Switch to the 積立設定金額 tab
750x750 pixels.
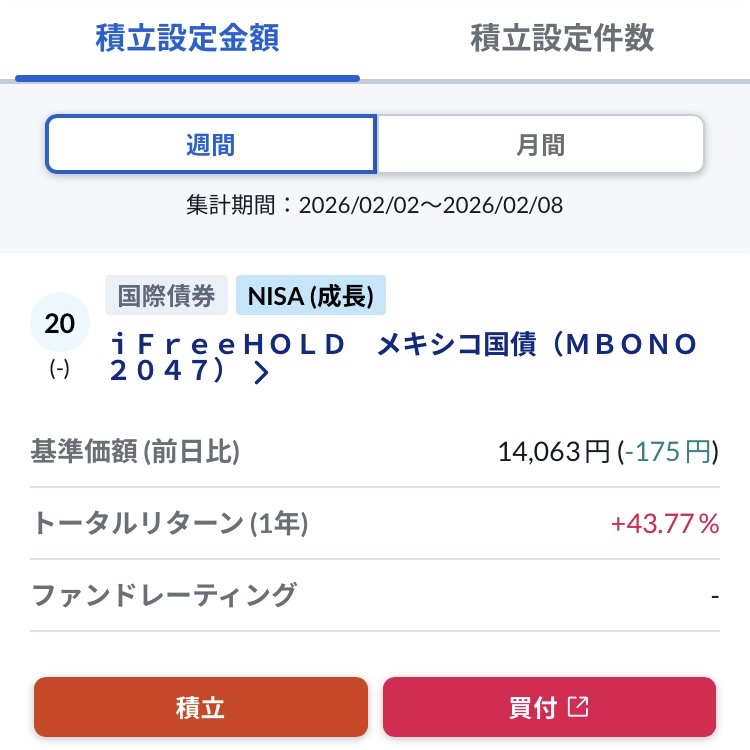pyautogui.click(x=187, y=38)
